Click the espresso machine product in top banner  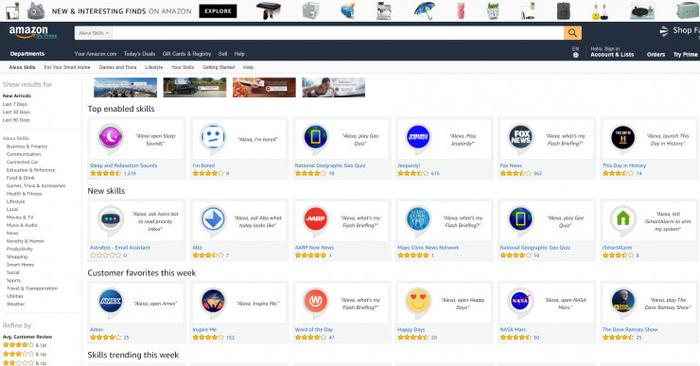(x=383, y=11)
